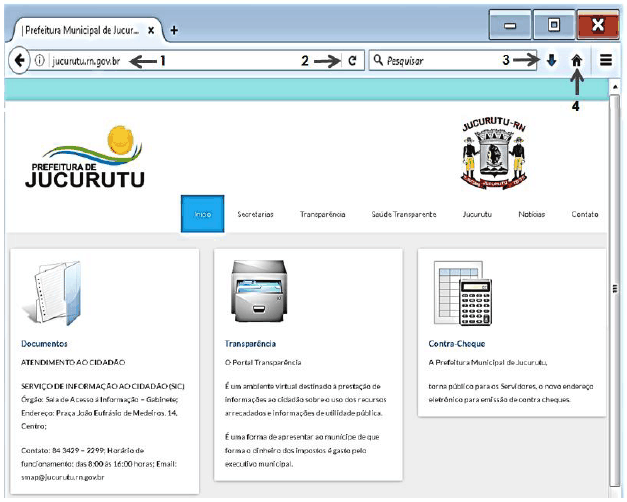Go to the browser home page icon
Viewport: 627px width, 502px height.
coord(577,60)
